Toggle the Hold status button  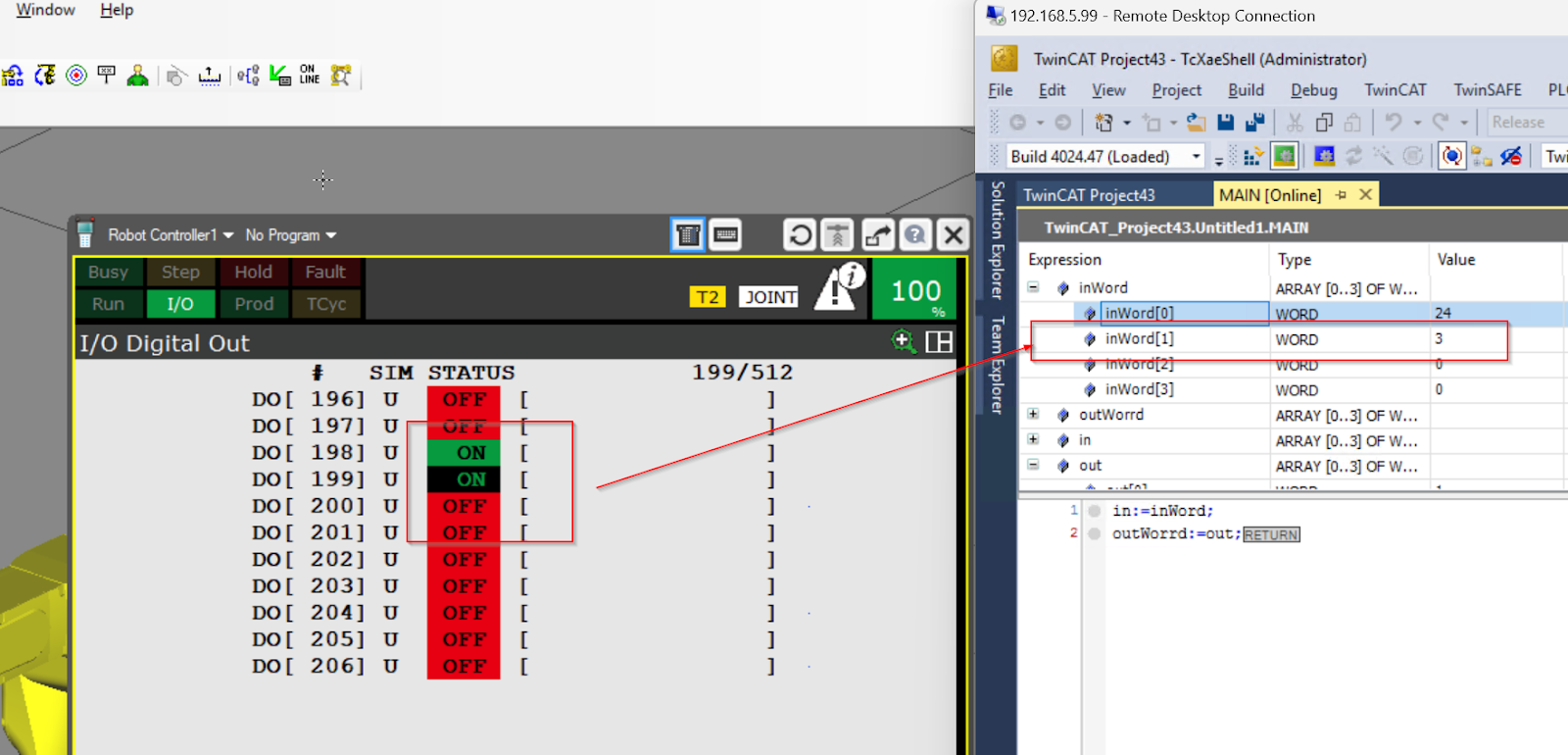point(253,272)
